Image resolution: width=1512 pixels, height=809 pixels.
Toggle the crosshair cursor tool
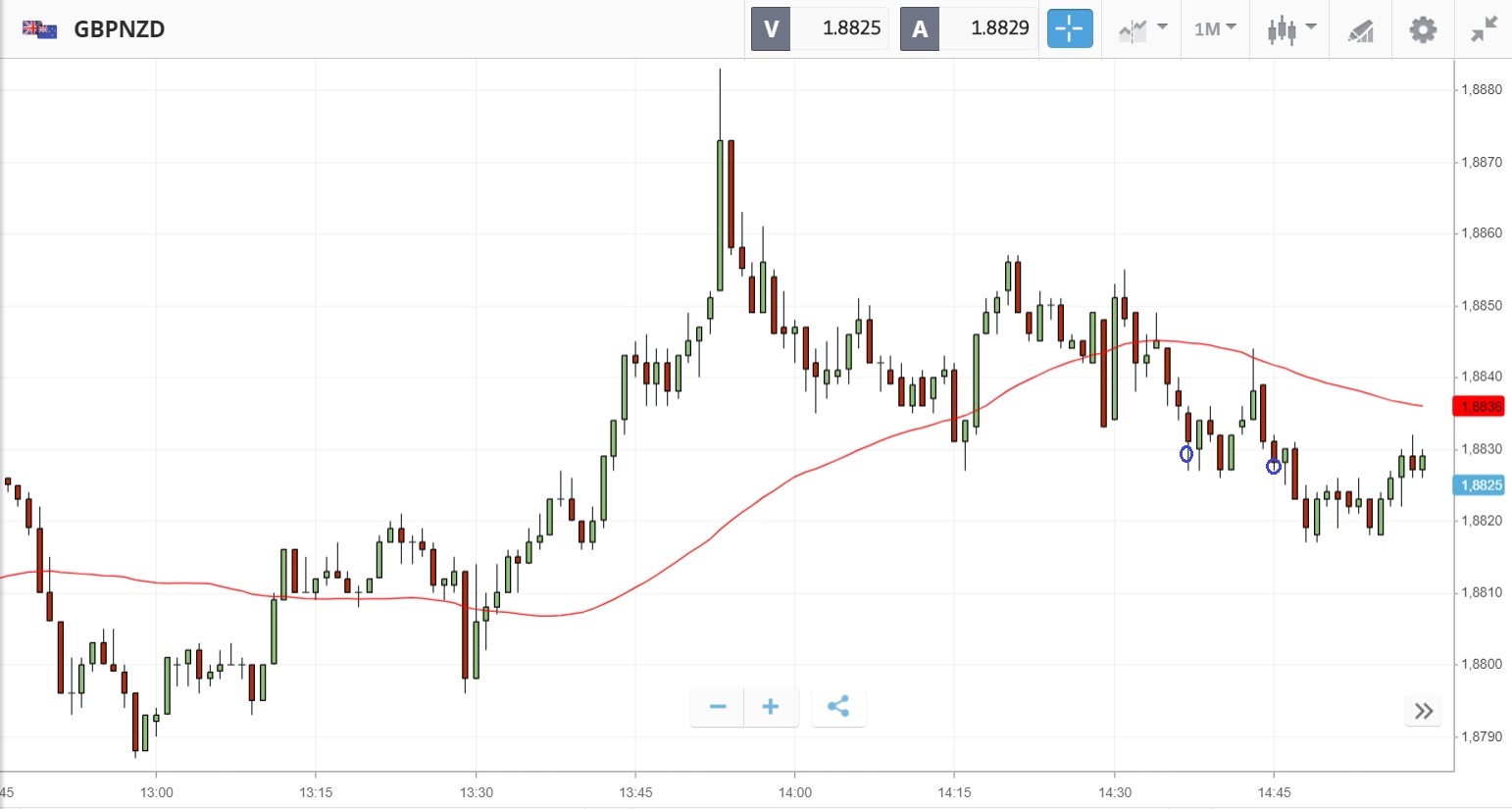1069,28
